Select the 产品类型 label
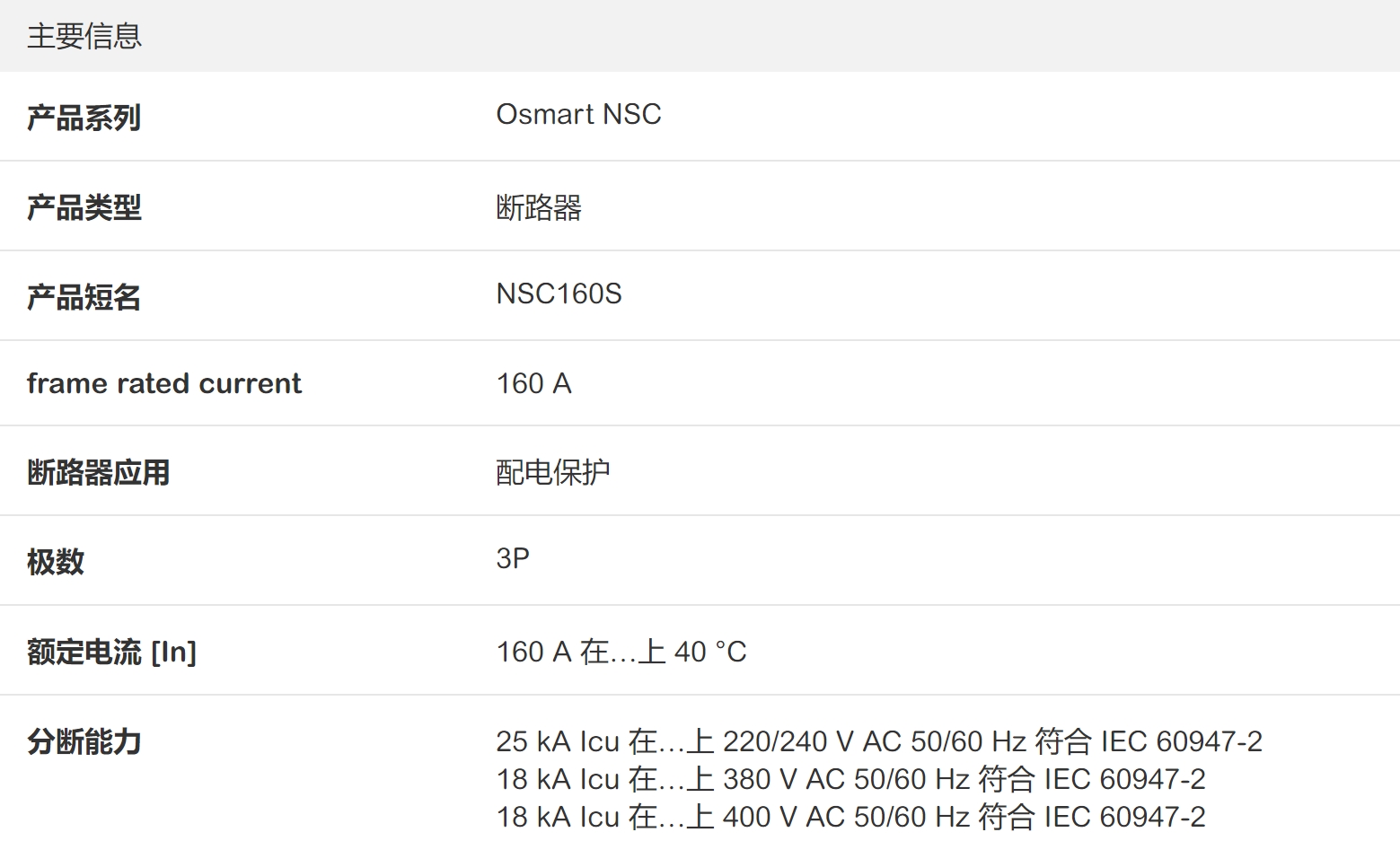The height and width of the screenshot is (841, 1400). coord(84,207)
